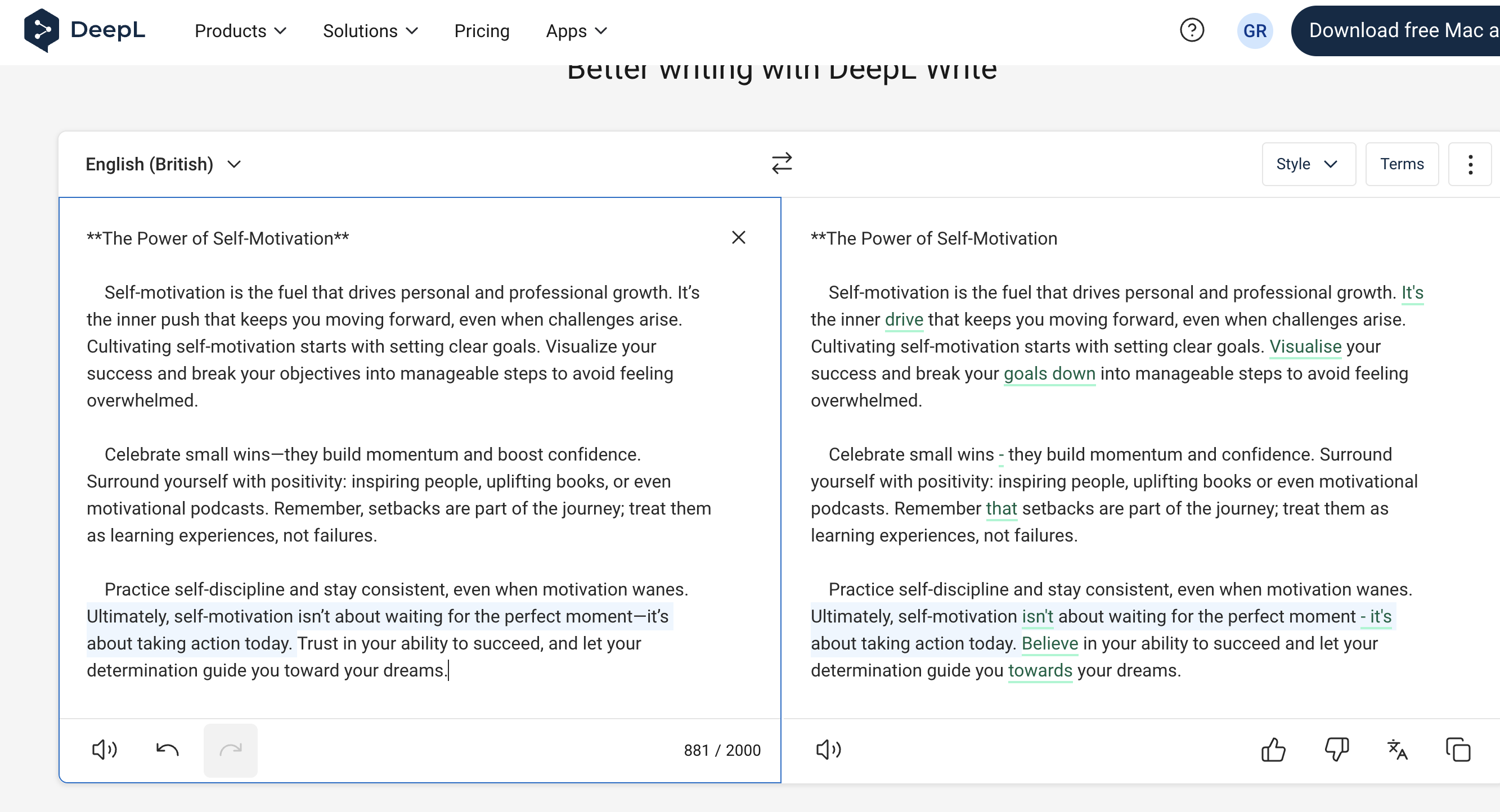Screen dimensions: 1500x812
Task: Open the English (British) language dropdown
Action: tap(163, 164)
